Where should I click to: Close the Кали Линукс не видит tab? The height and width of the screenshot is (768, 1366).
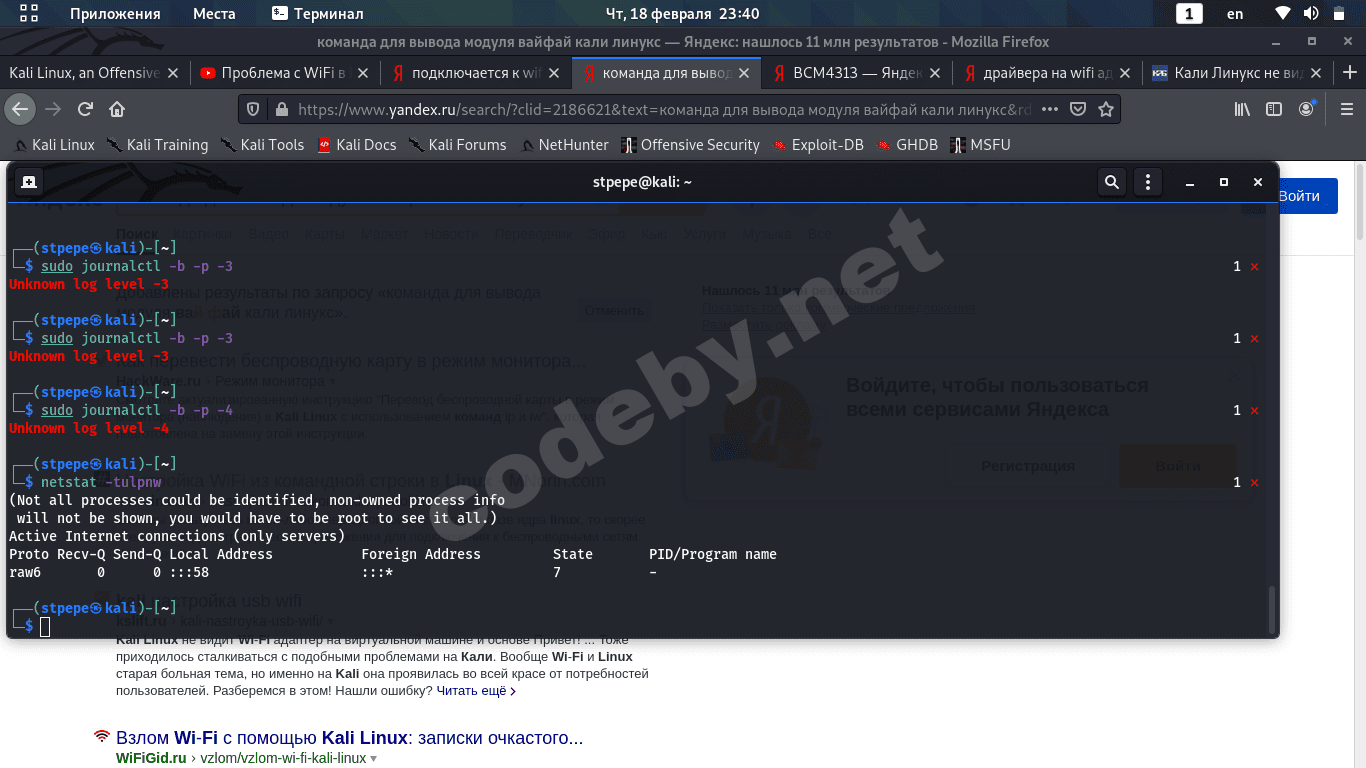click(x=1316, y=73)
